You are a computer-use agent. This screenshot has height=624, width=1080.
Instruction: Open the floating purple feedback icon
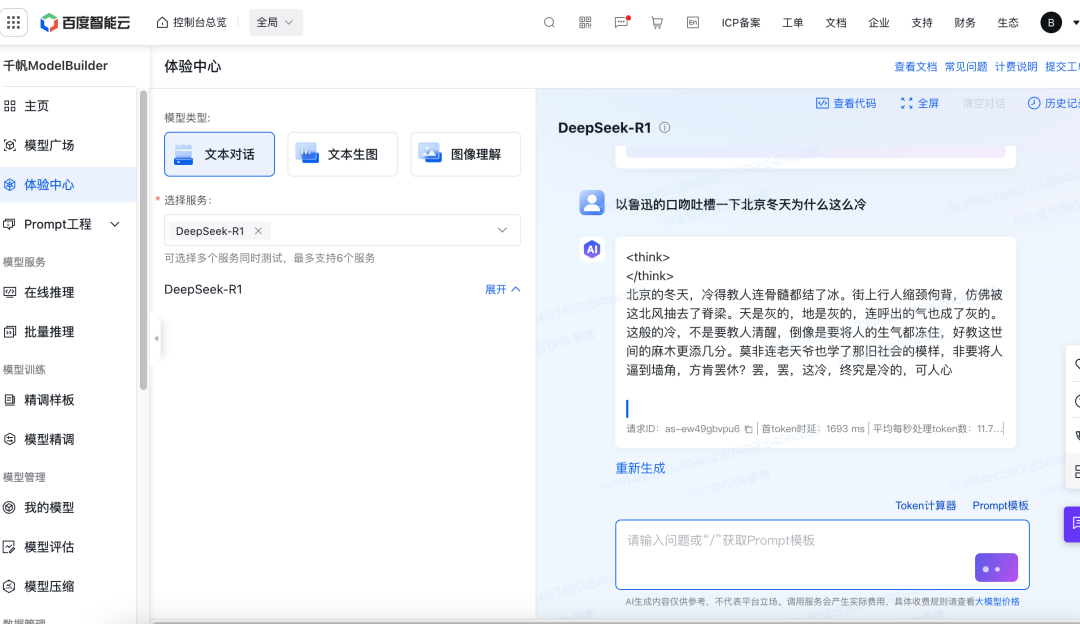[1072, 524]
